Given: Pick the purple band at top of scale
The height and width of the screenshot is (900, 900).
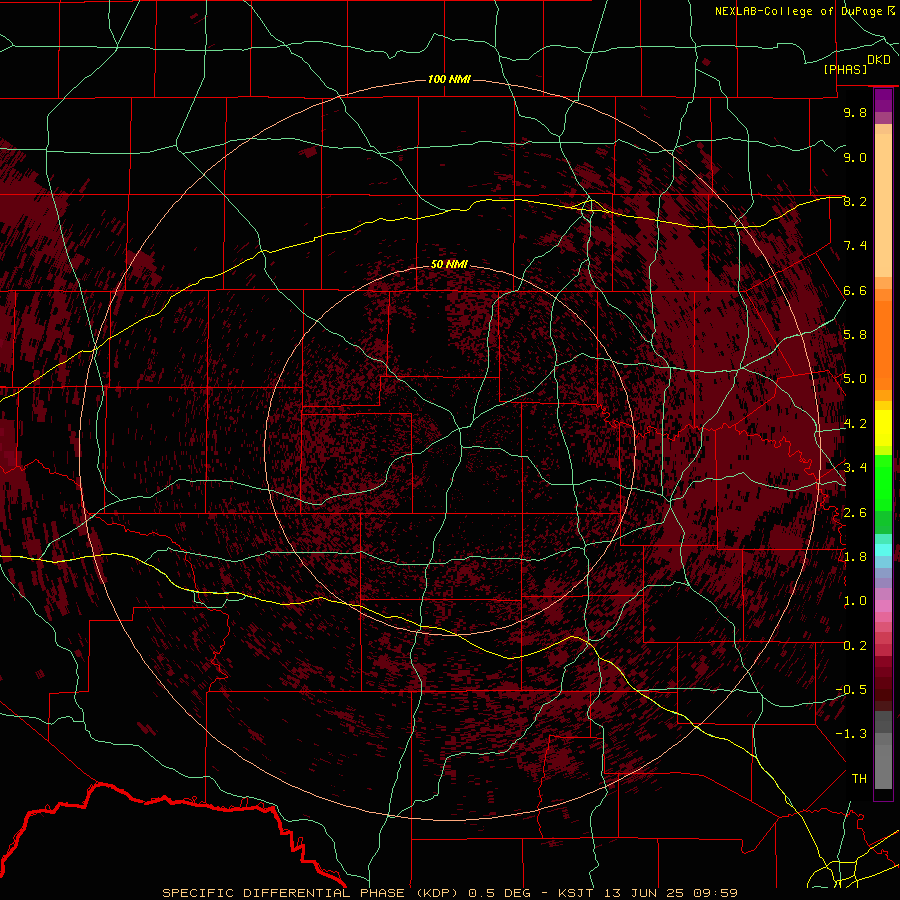Looking at the screenshot, I should [x=883, y=100].
